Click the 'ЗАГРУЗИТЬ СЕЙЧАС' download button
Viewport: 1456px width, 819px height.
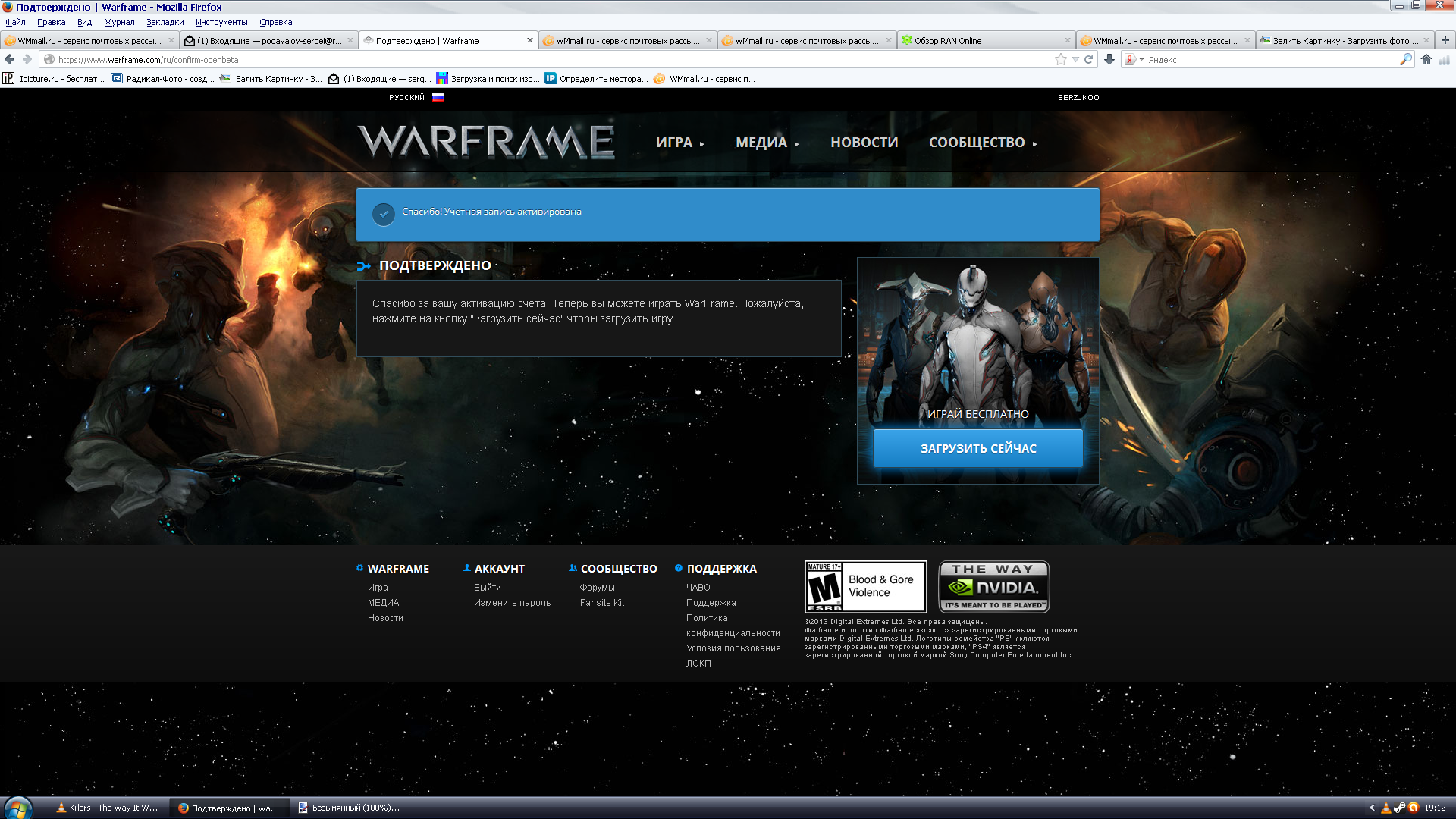pyautogui.click(x=978, y=448)
